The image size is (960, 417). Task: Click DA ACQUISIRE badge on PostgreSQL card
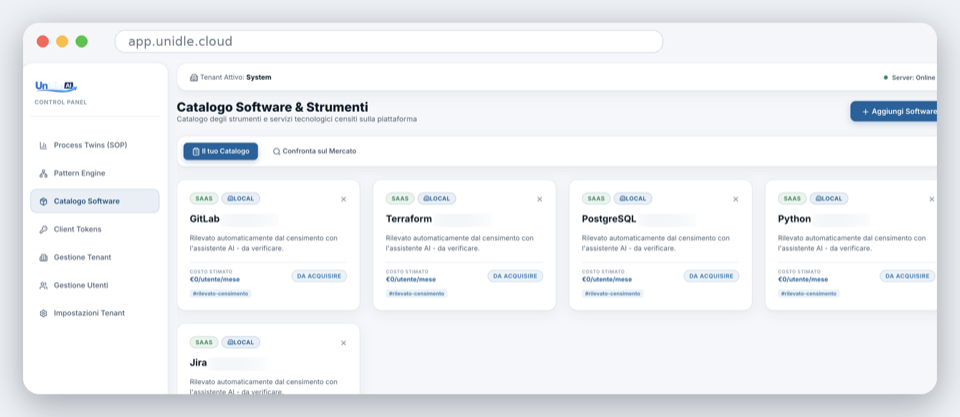click(x=711, y=276)
